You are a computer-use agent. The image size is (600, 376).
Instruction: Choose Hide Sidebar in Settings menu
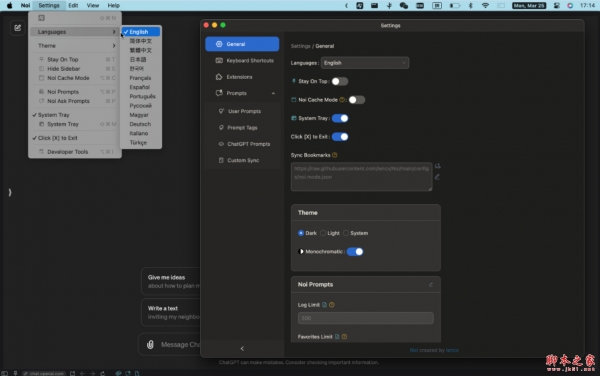(75, 69)
